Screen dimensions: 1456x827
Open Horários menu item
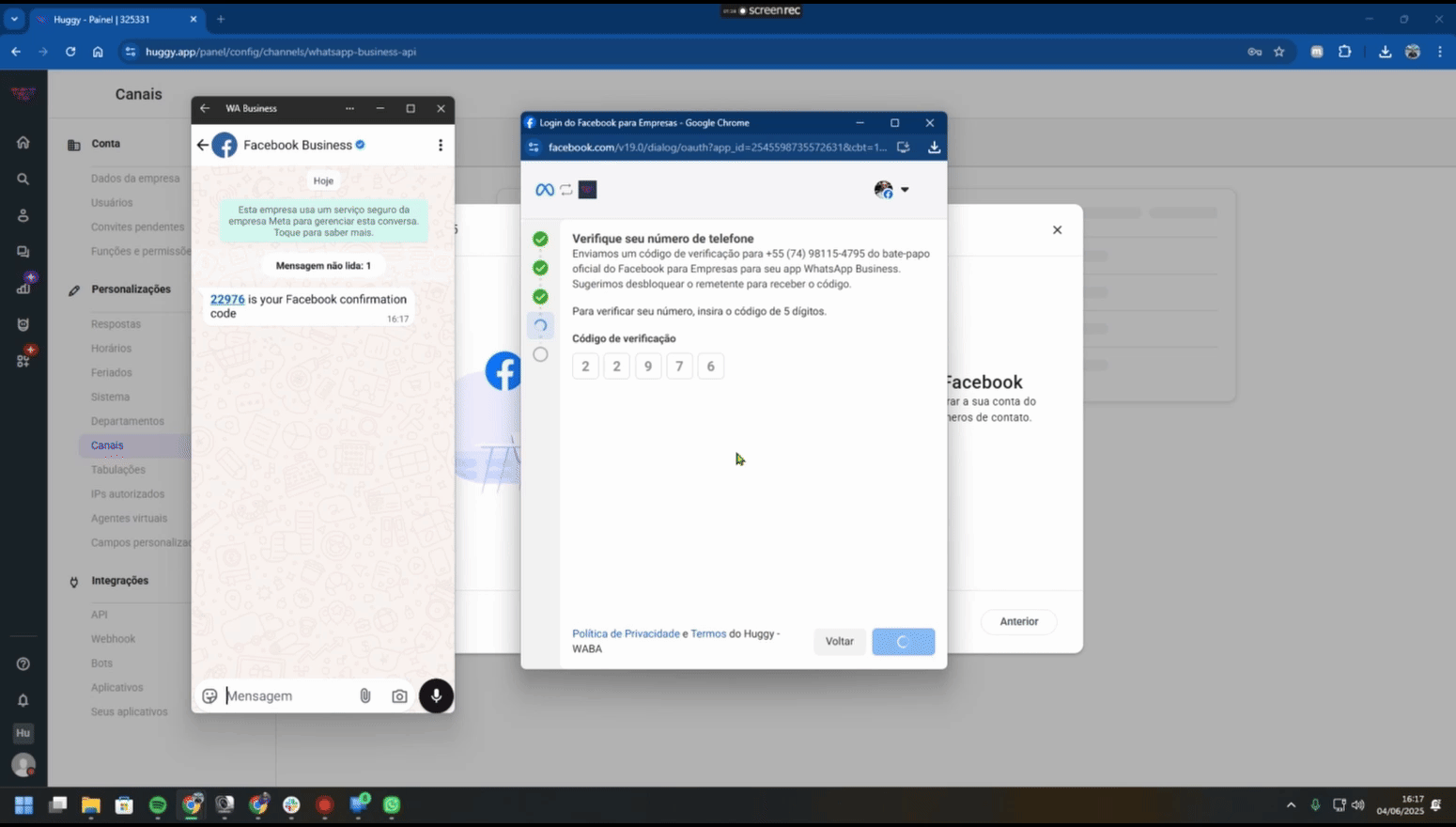[111, 349]
